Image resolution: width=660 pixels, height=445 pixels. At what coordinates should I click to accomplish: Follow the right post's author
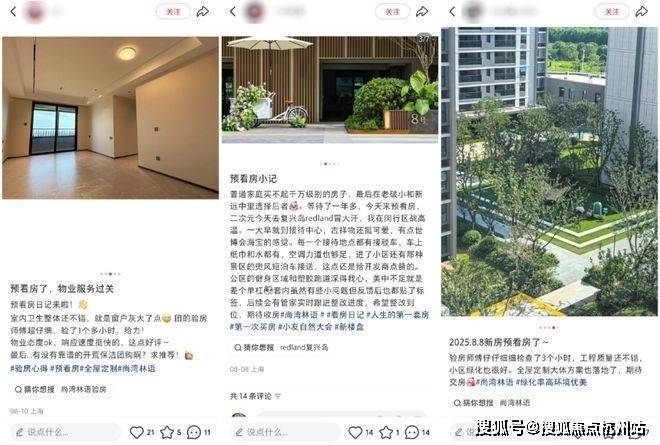pyautogui.click(x=612, y=12)
